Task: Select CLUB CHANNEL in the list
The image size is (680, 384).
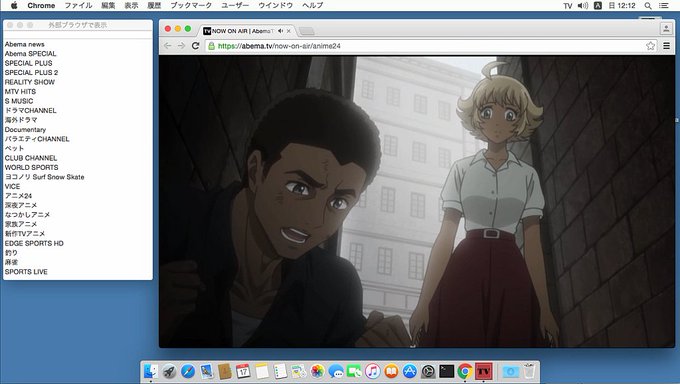Action: tap(31, 158)
